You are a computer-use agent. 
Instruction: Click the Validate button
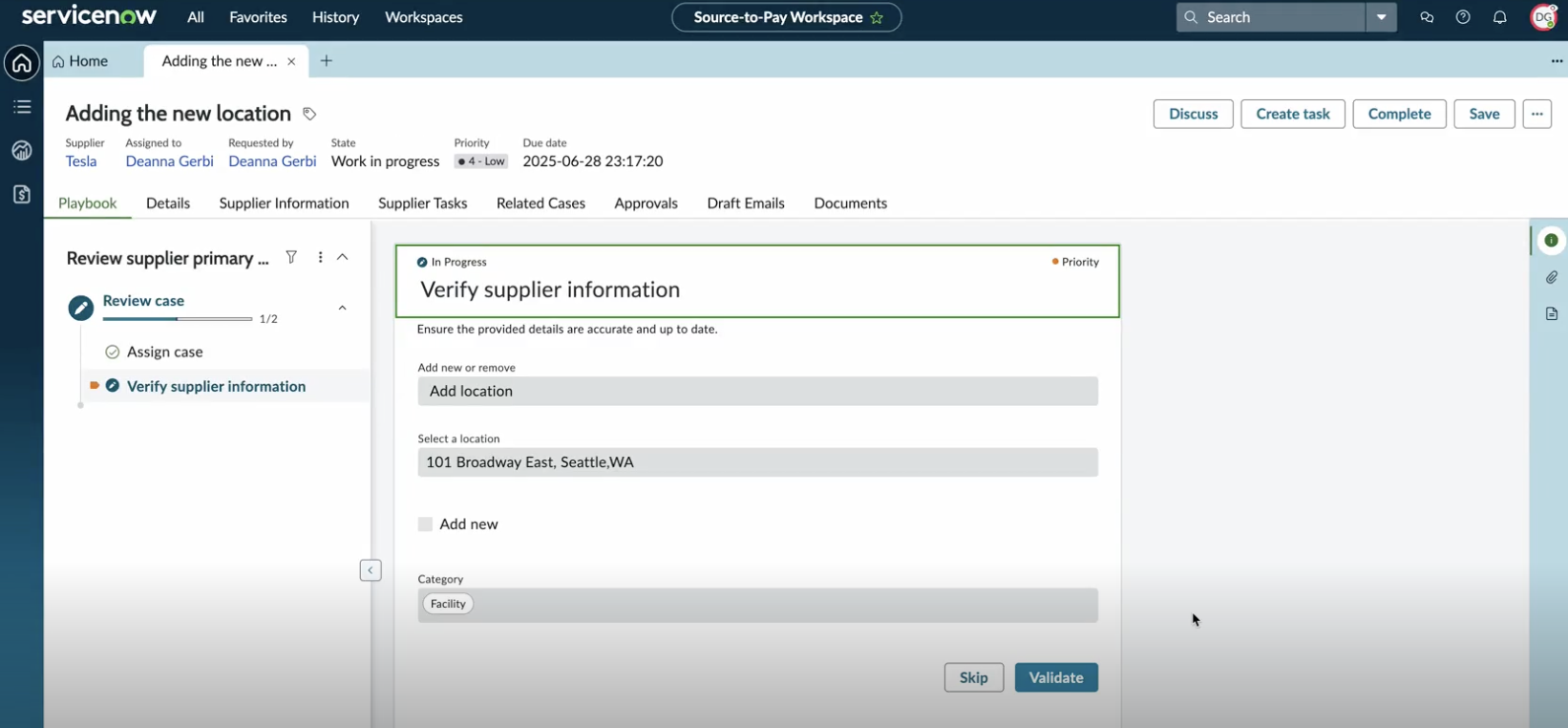(1056, 677)
